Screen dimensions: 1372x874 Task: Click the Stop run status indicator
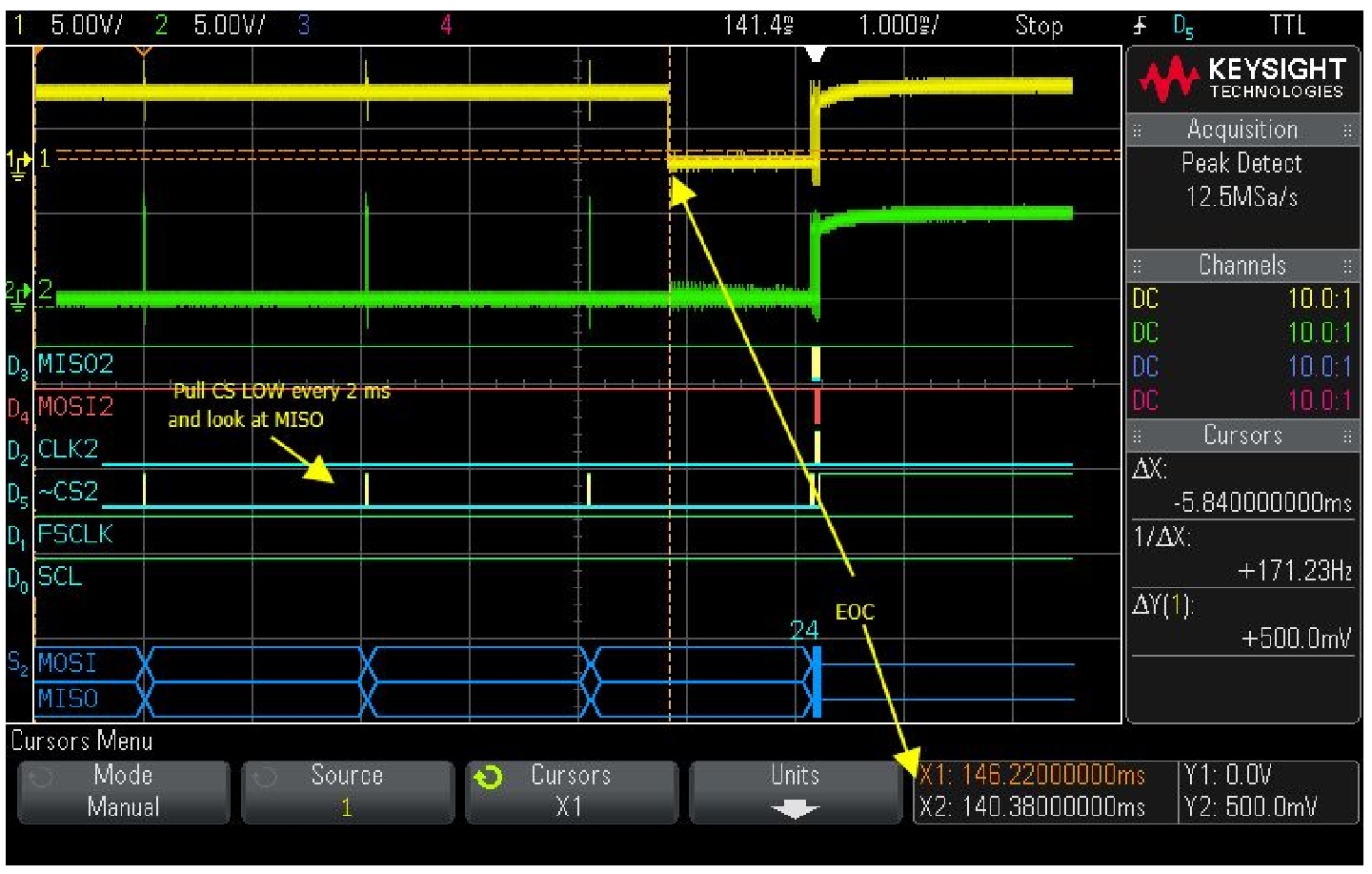1039,26
